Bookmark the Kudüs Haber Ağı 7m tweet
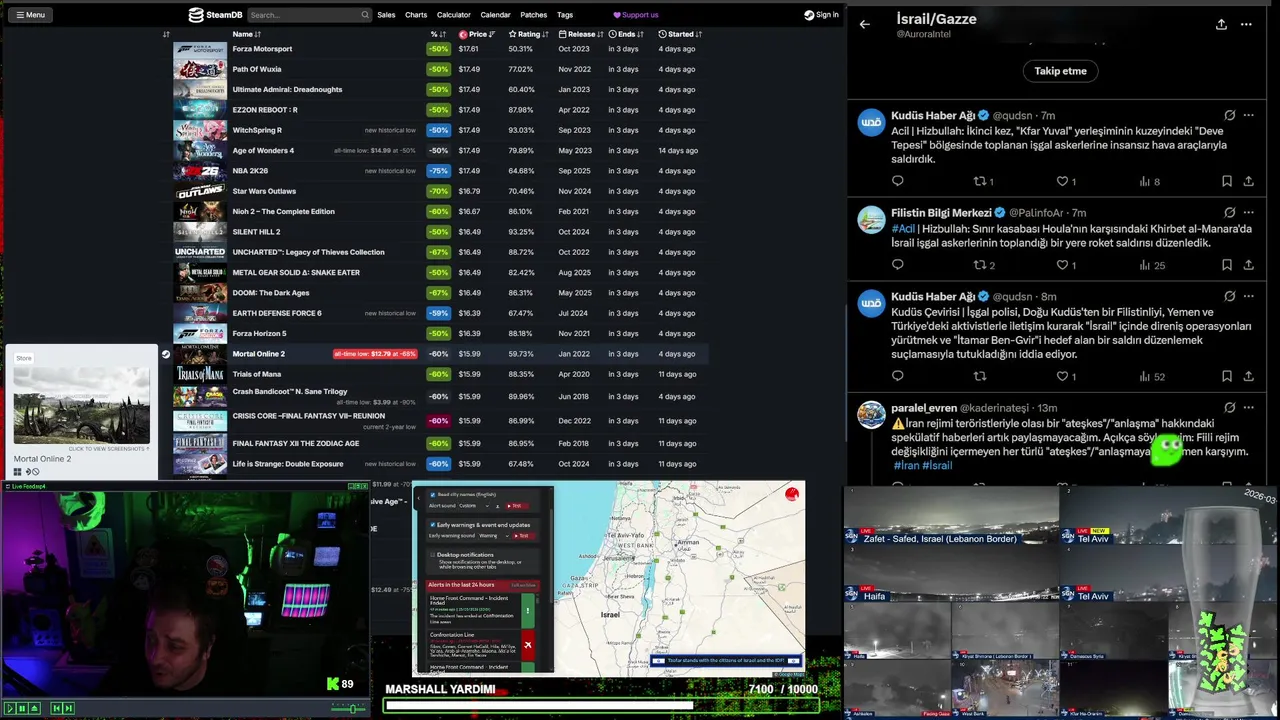Image resolution: width=1280 pixels, height=720 pixels. point(1226,181)
